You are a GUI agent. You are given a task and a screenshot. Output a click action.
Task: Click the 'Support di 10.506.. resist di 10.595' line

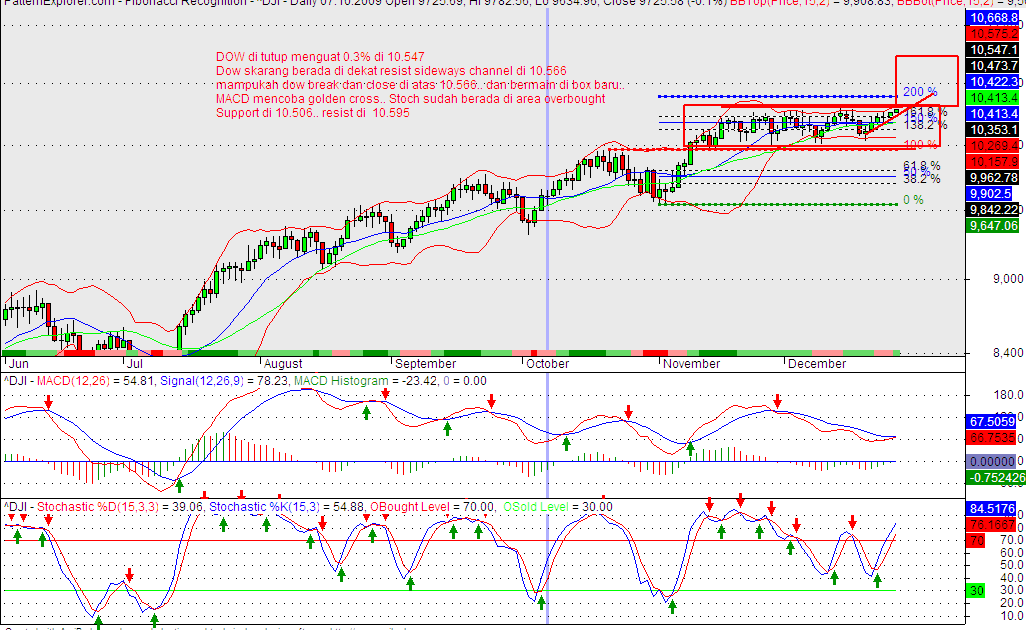click(313, 113)
